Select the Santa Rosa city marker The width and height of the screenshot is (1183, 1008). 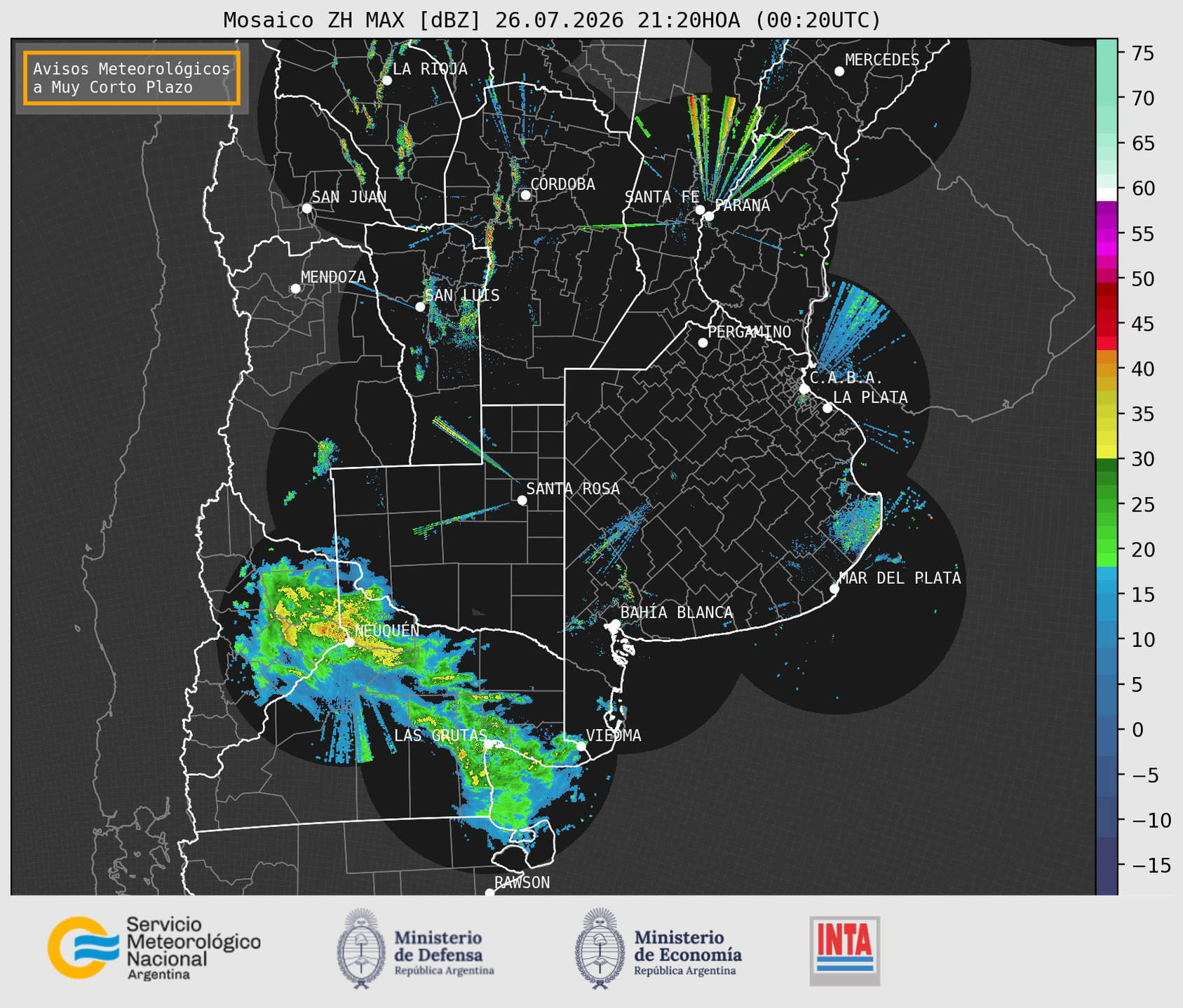[522, 500]
